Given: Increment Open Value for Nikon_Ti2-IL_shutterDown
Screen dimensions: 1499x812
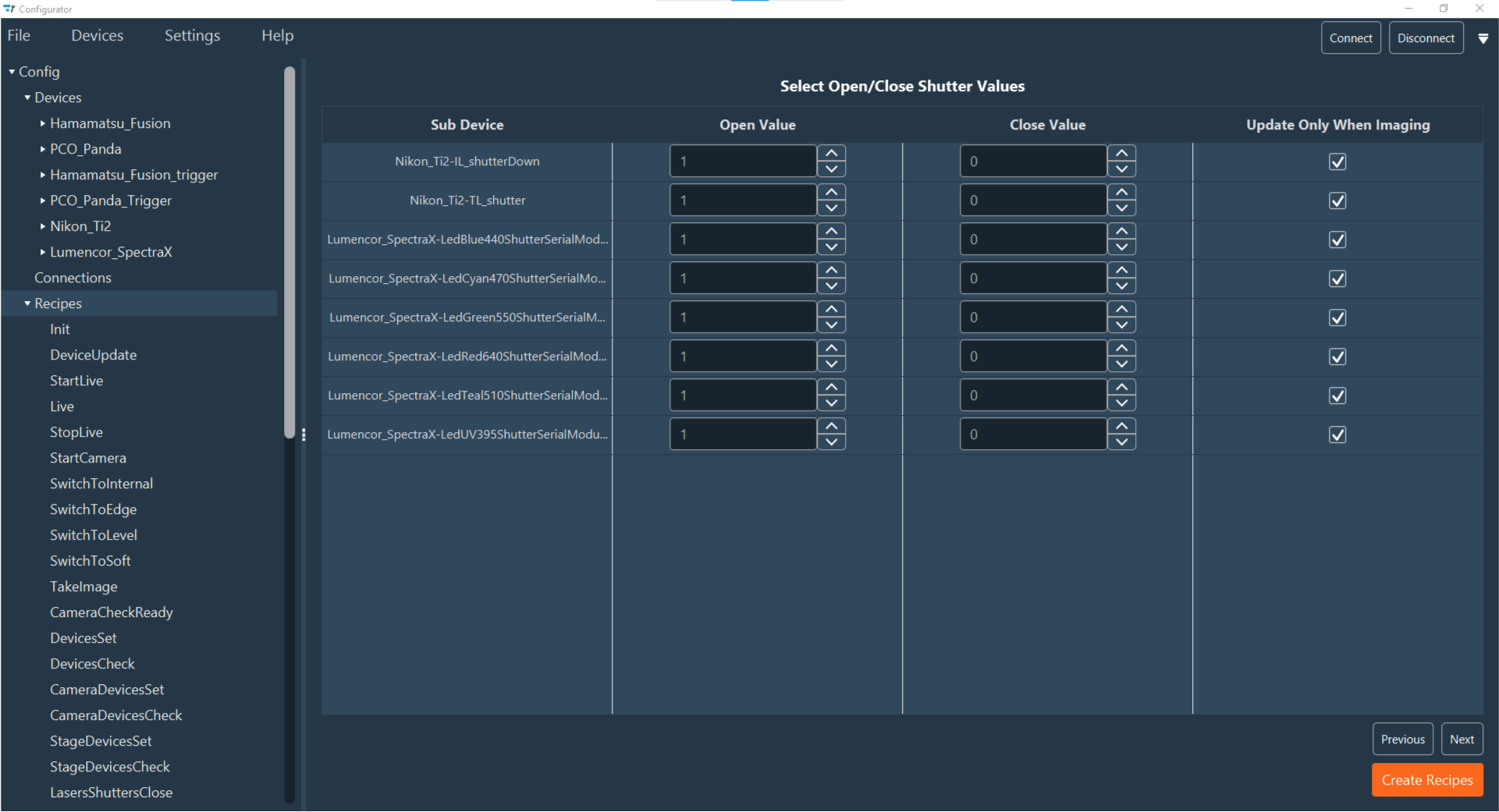Looking at the screenshot, I should point(831,154).
